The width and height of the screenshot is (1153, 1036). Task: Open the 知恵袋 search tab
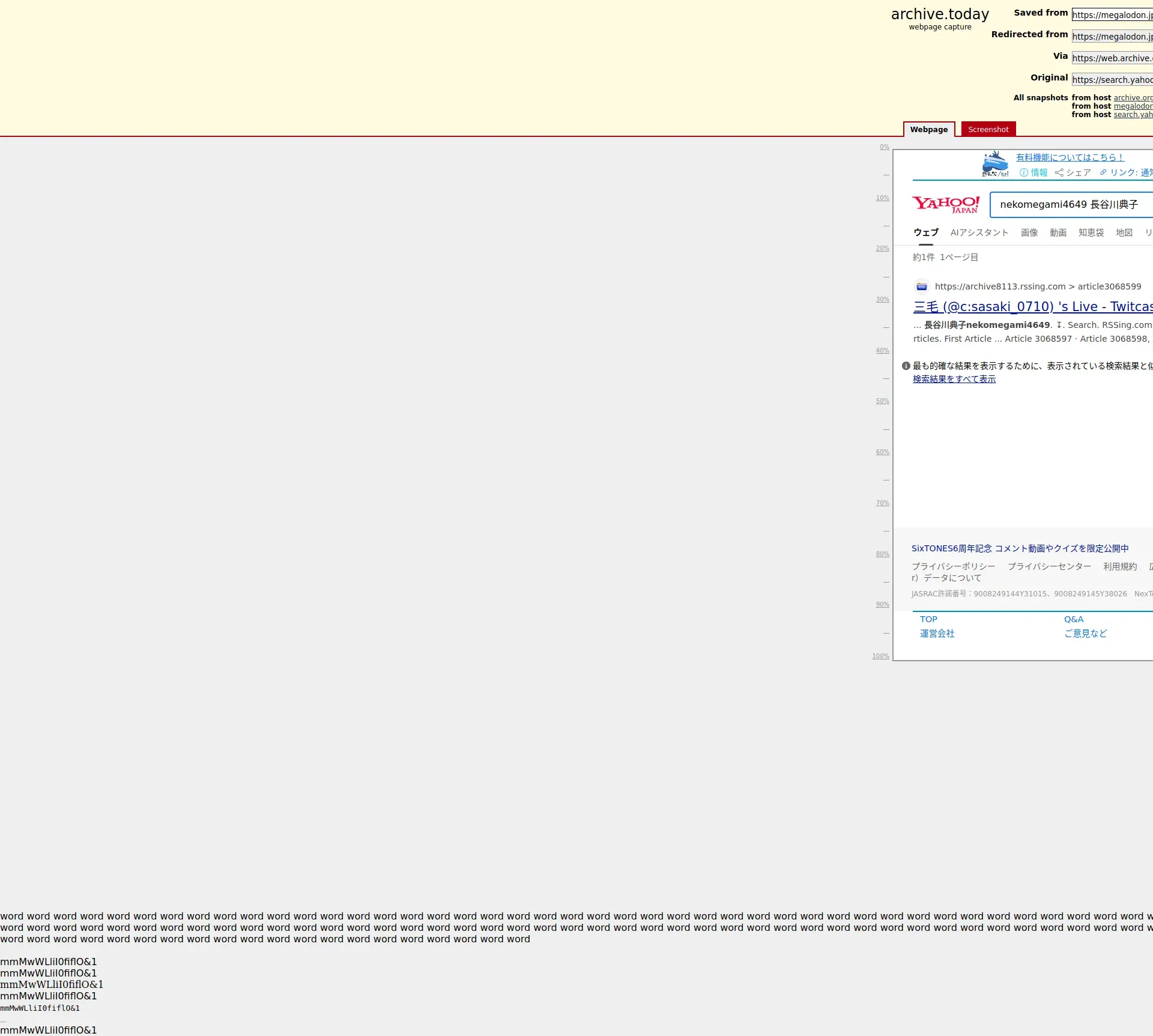pos(1091,232)
